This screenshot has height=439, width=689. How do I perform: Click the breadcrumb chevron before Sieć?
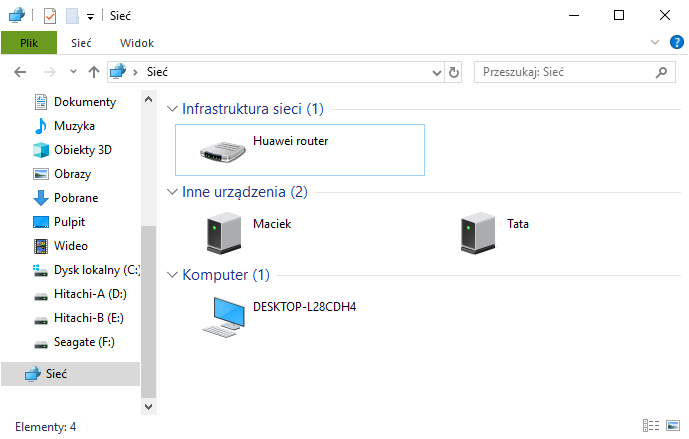(x=135, y=73)
